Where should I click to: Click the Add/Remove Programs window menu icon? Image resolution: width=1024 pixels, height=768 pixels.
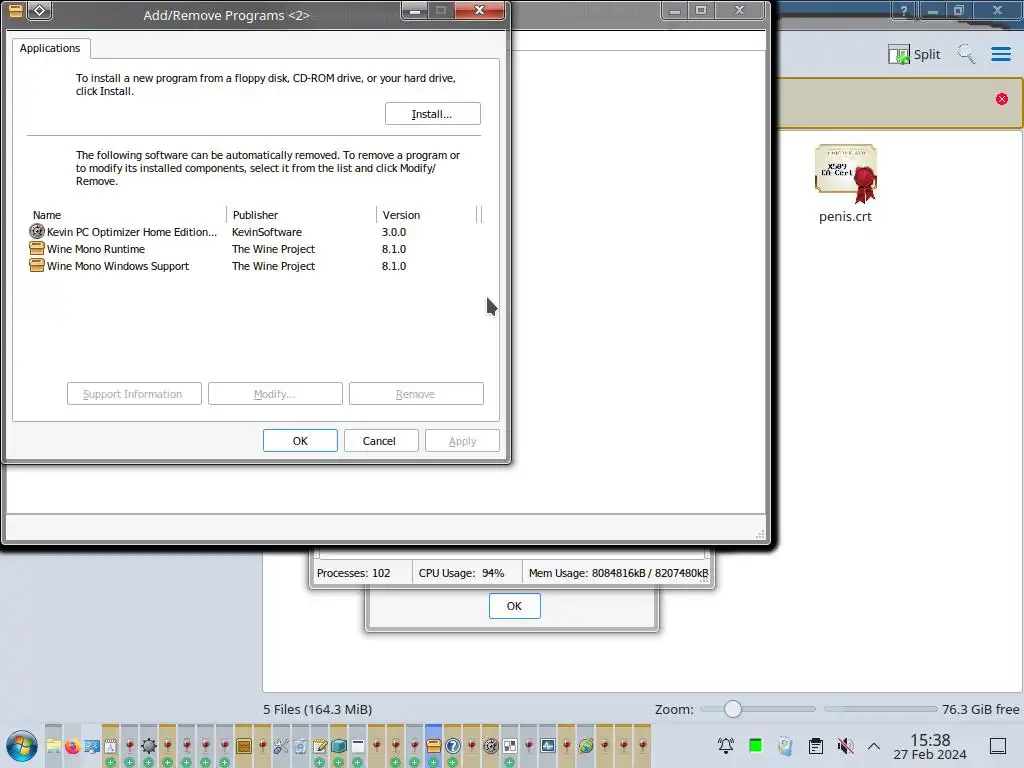(x=16, y=10)
